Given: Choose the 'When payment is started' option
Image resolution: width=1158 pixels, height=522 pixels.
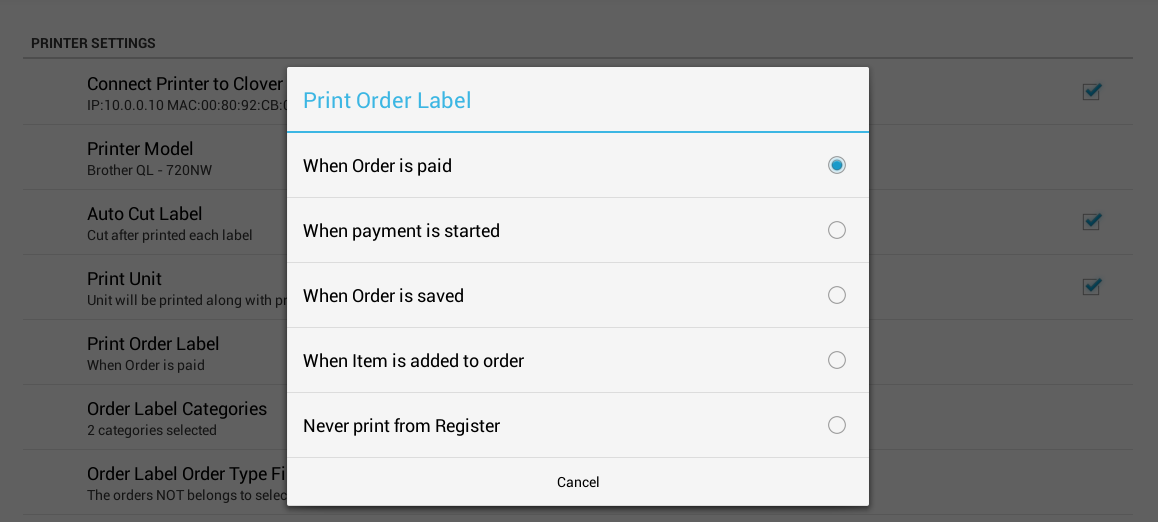Looking at the screenshot, I should (x=837, y=230).
